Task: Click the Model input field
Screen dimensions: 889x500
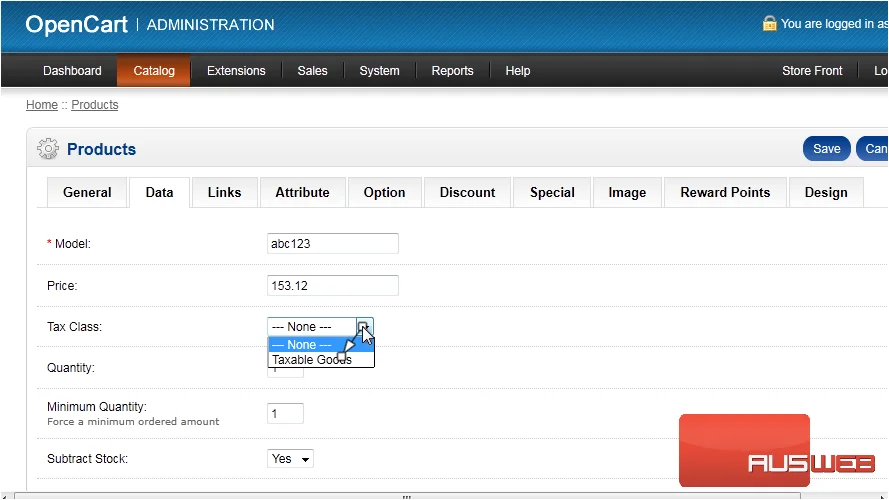Action: coord(333,244)
